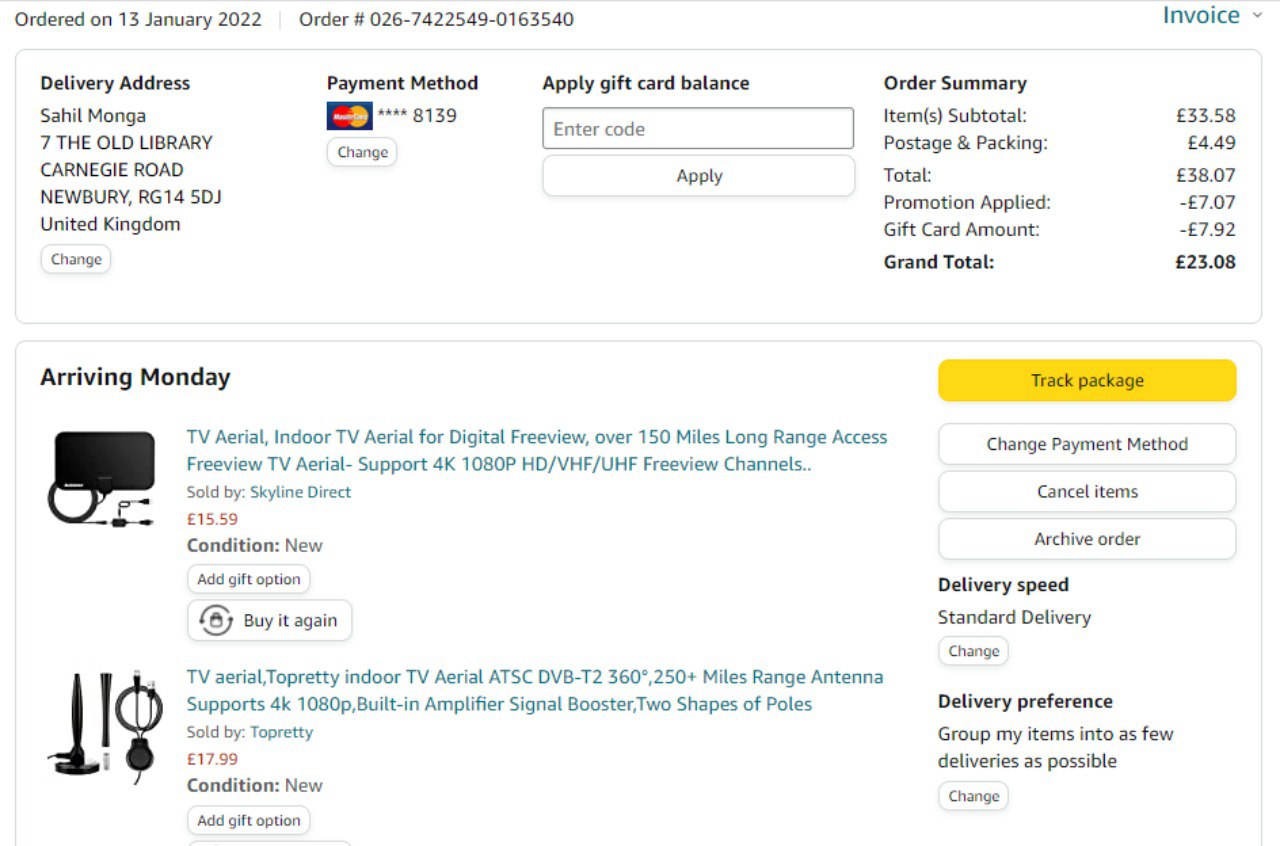Click the Mastercard payment card icon
This screenshot has height=846, width=1280.
(349, 116)
